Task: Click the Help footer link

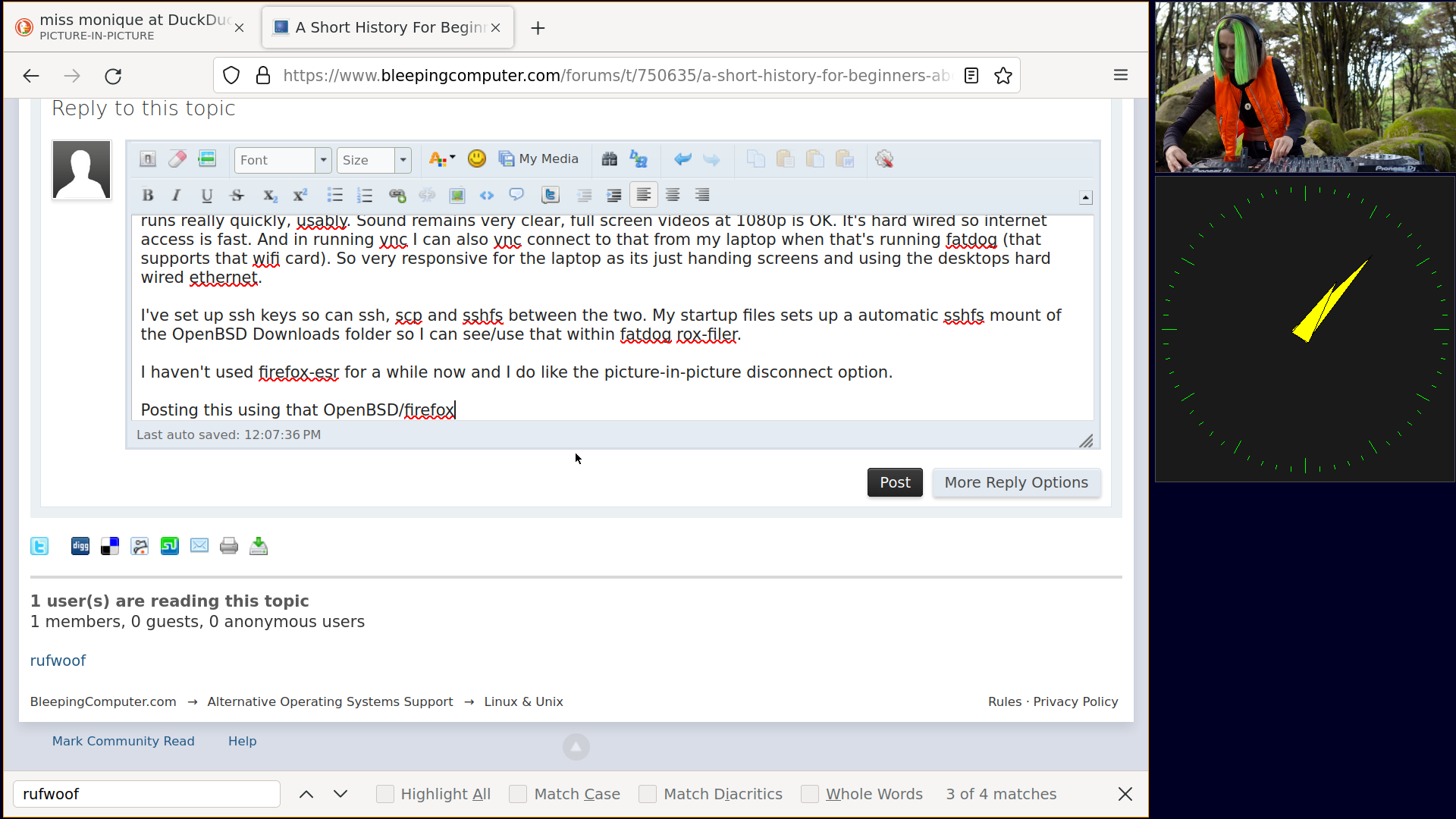Action: click(243, 741)
